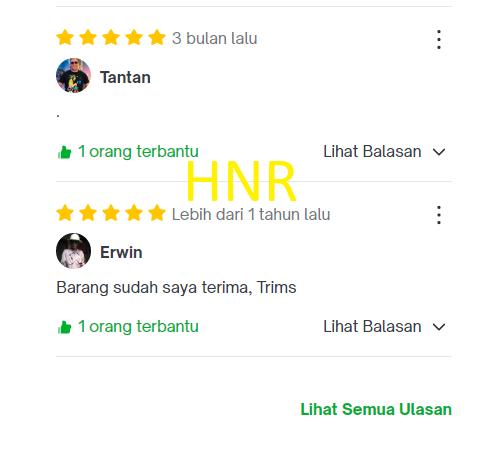Click the reviewer name Tantan
491x476 pixels.
point(125,77)
